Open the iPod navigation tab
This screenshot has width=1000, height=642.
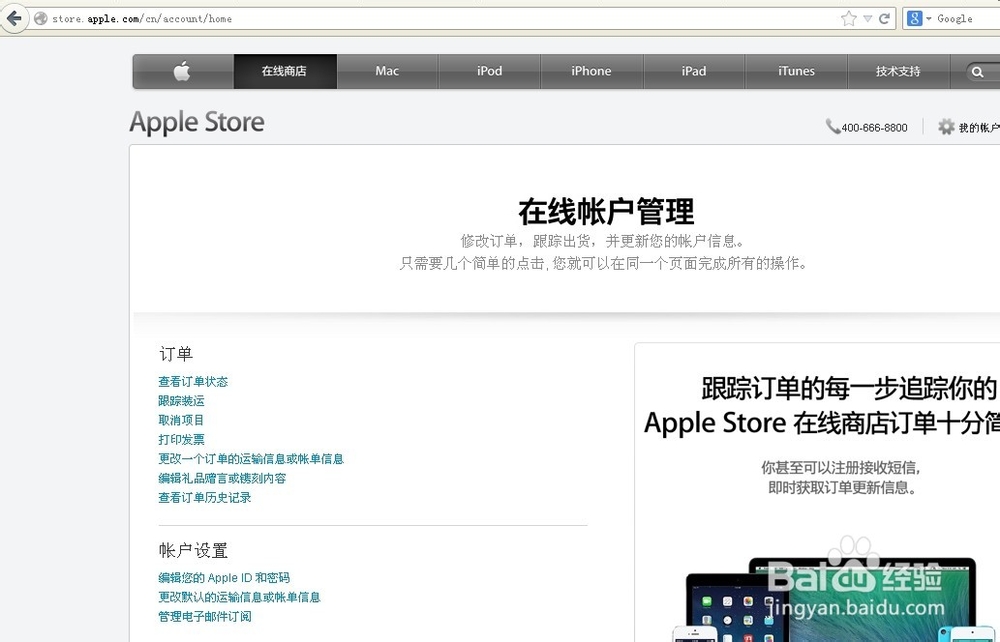tap(489, 71)
